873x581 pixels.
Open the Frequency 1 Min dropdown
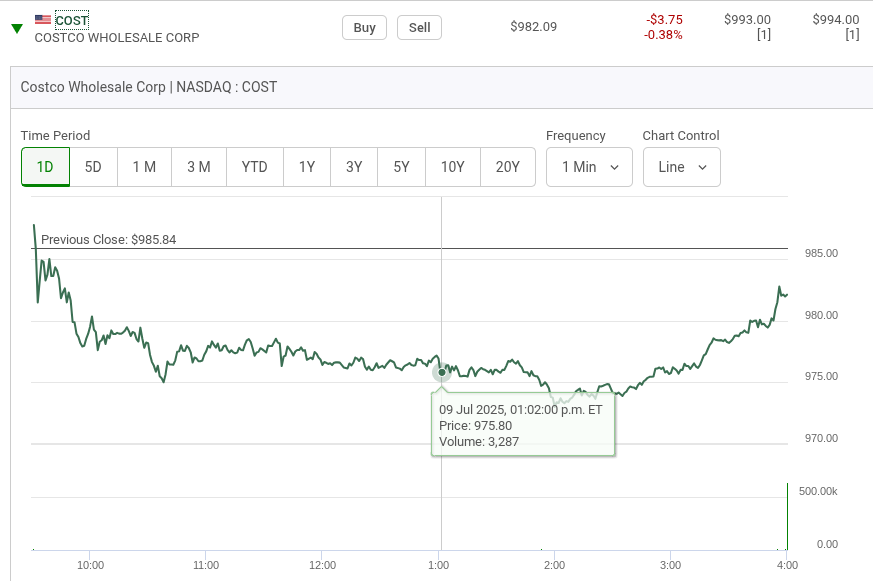point(589,167)
